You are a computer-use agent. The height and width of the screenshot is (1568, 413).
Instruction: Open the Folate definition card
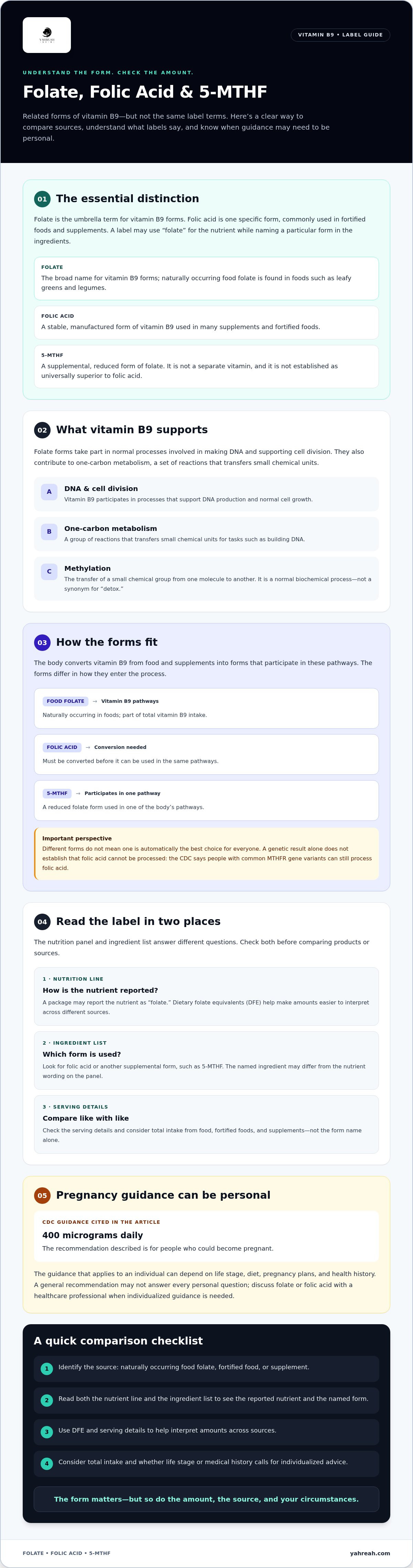pyautogui.click(x=206, y=278)
